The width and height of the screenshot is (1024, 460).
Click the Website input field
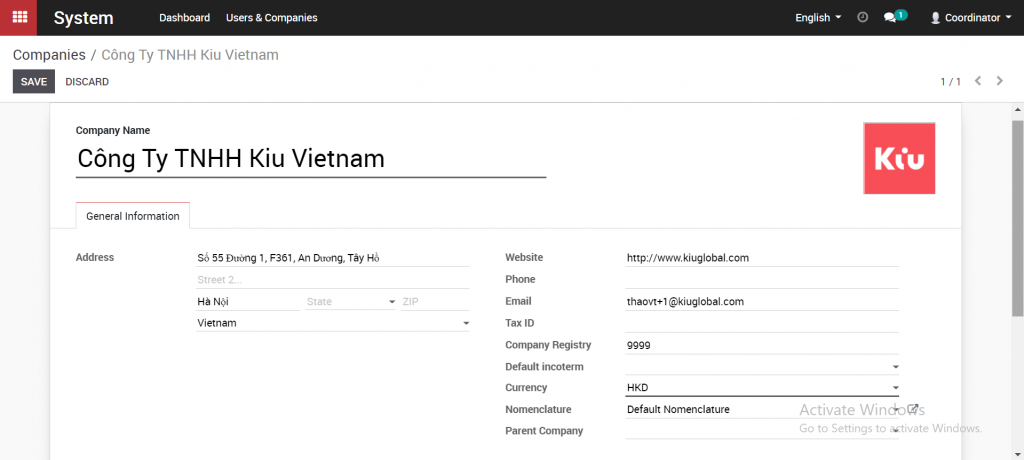pyautogui.click(x=762, y=258)
